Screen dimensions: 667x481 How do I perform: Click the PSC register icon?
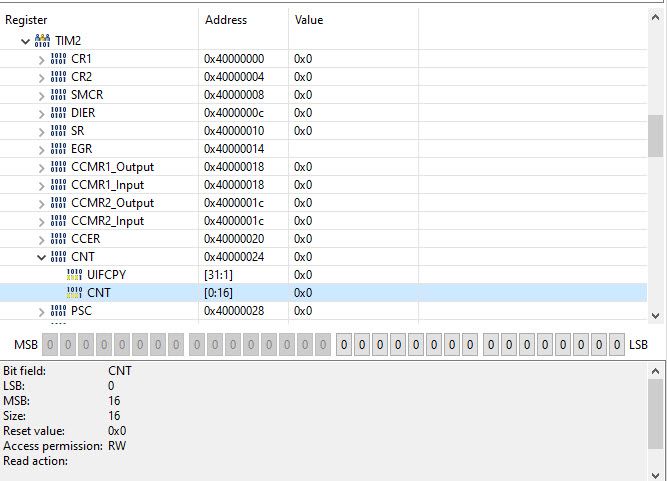point(58,311)
